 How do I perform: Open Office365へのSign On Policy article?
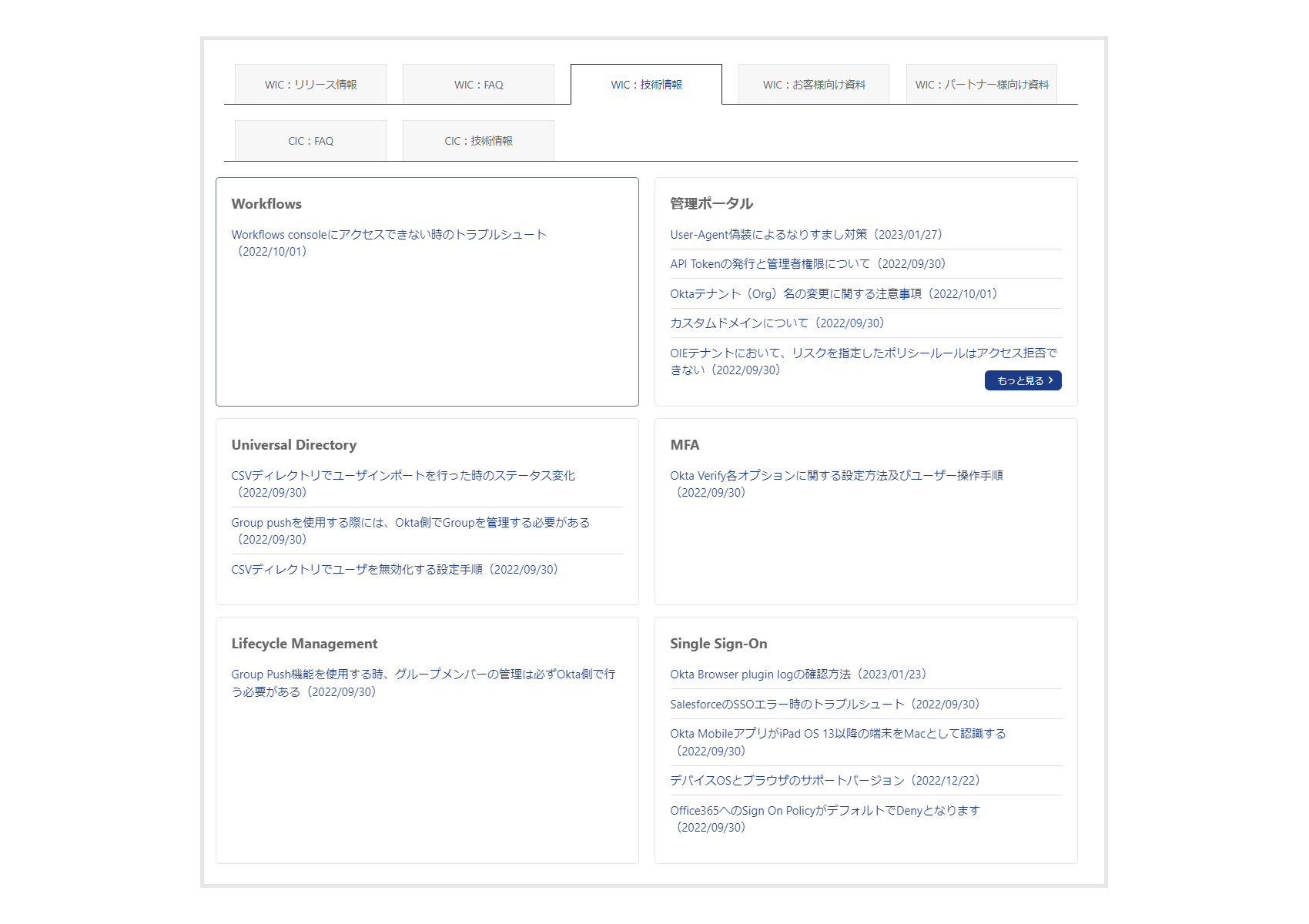pos(824,811)
